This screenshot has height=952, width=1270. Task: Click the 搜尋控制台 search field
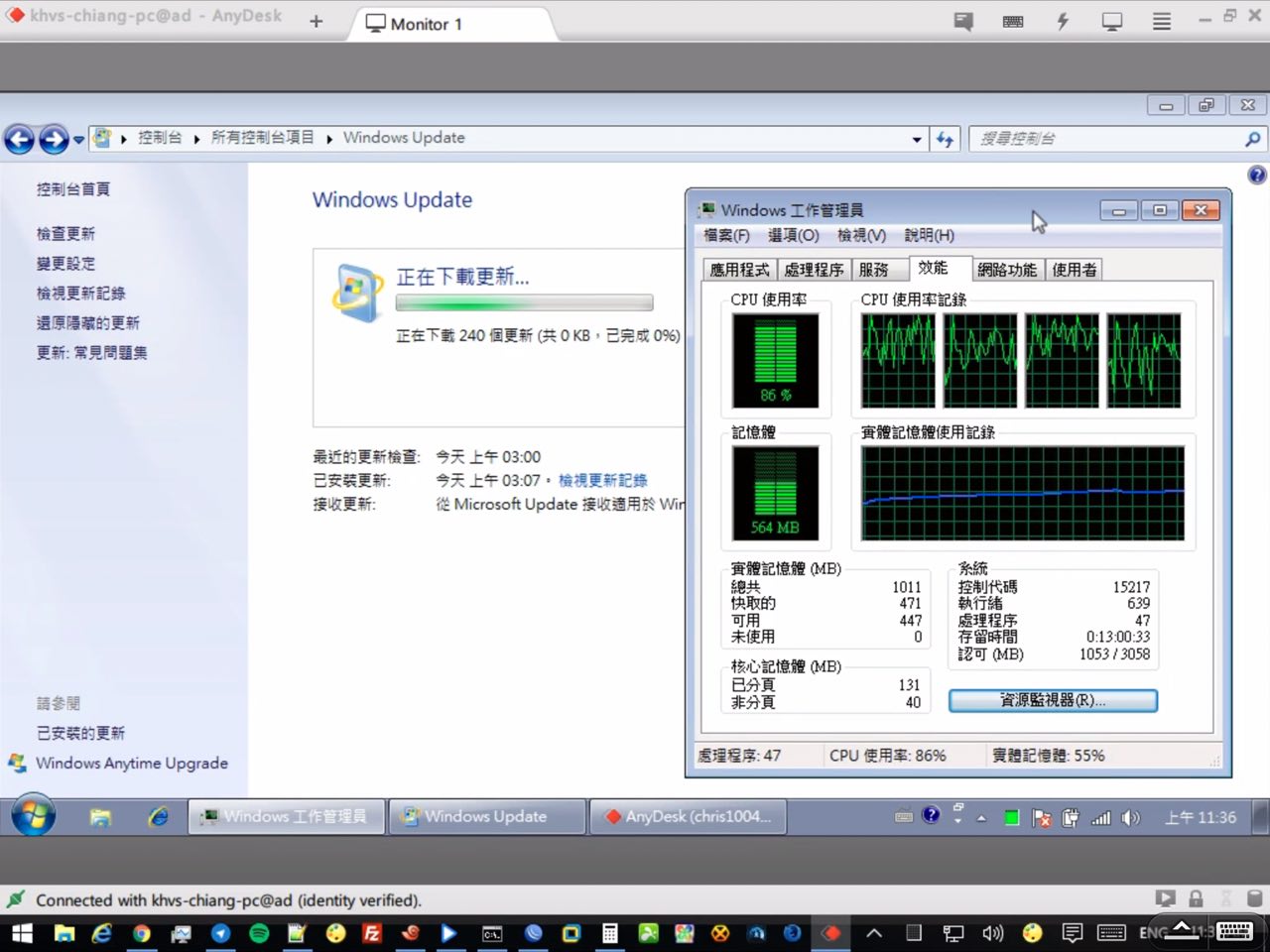click(1106, 139)
